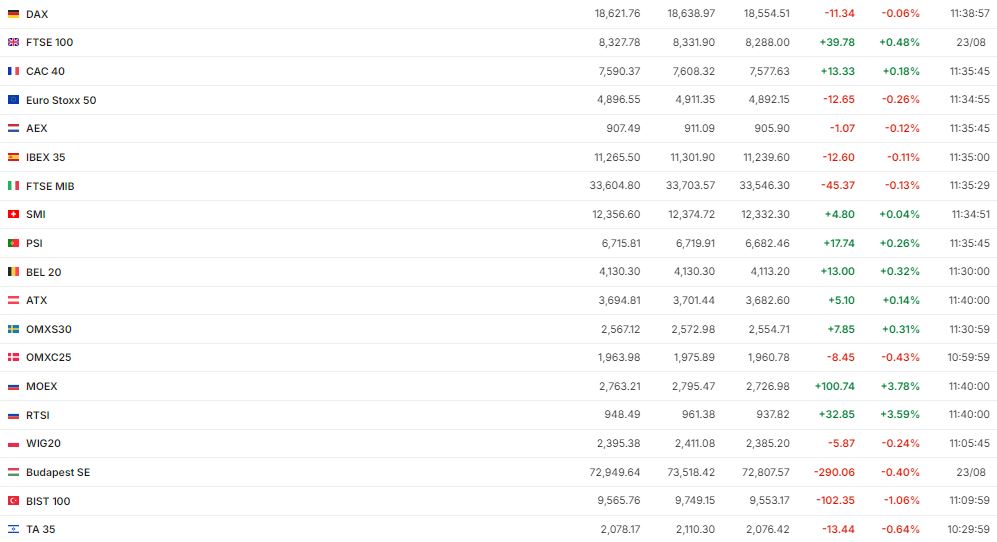Click the Swedish flag icon beside OMXS30
Screen dimensions: 997x542
13,329
